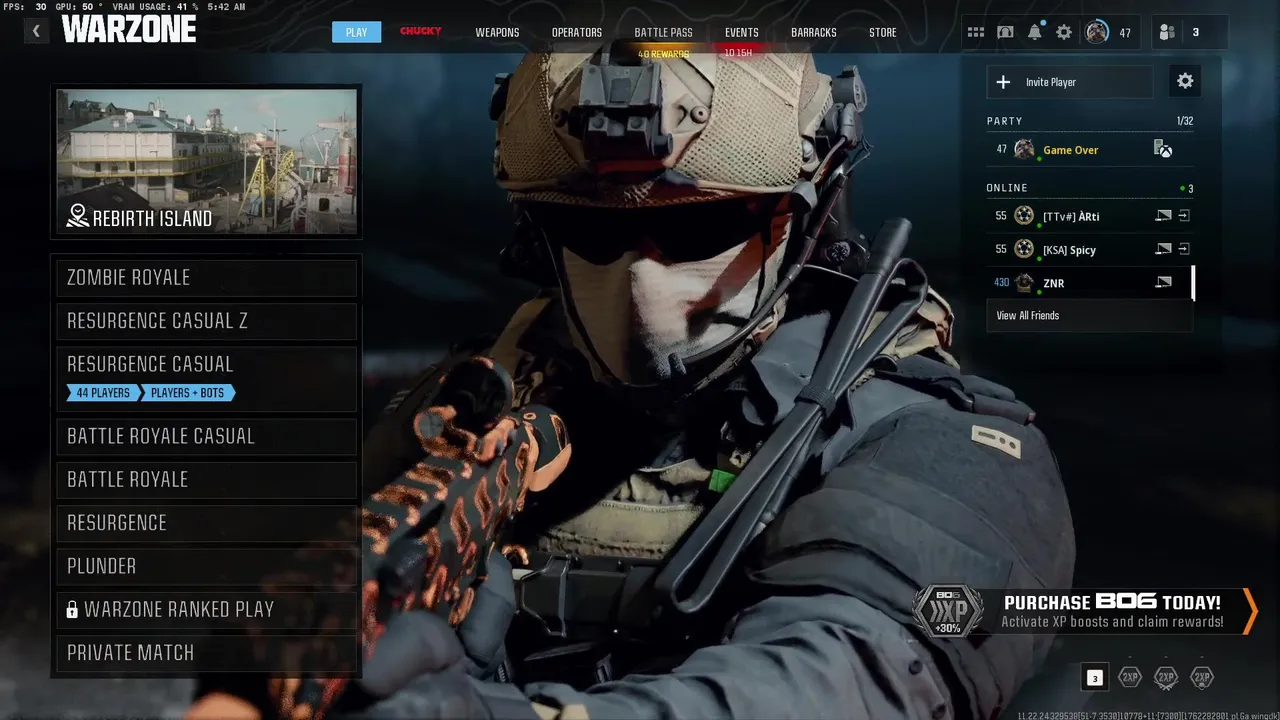Click Game Over's party avatar
The image size is (1280, 720).
click(1024, 149)
